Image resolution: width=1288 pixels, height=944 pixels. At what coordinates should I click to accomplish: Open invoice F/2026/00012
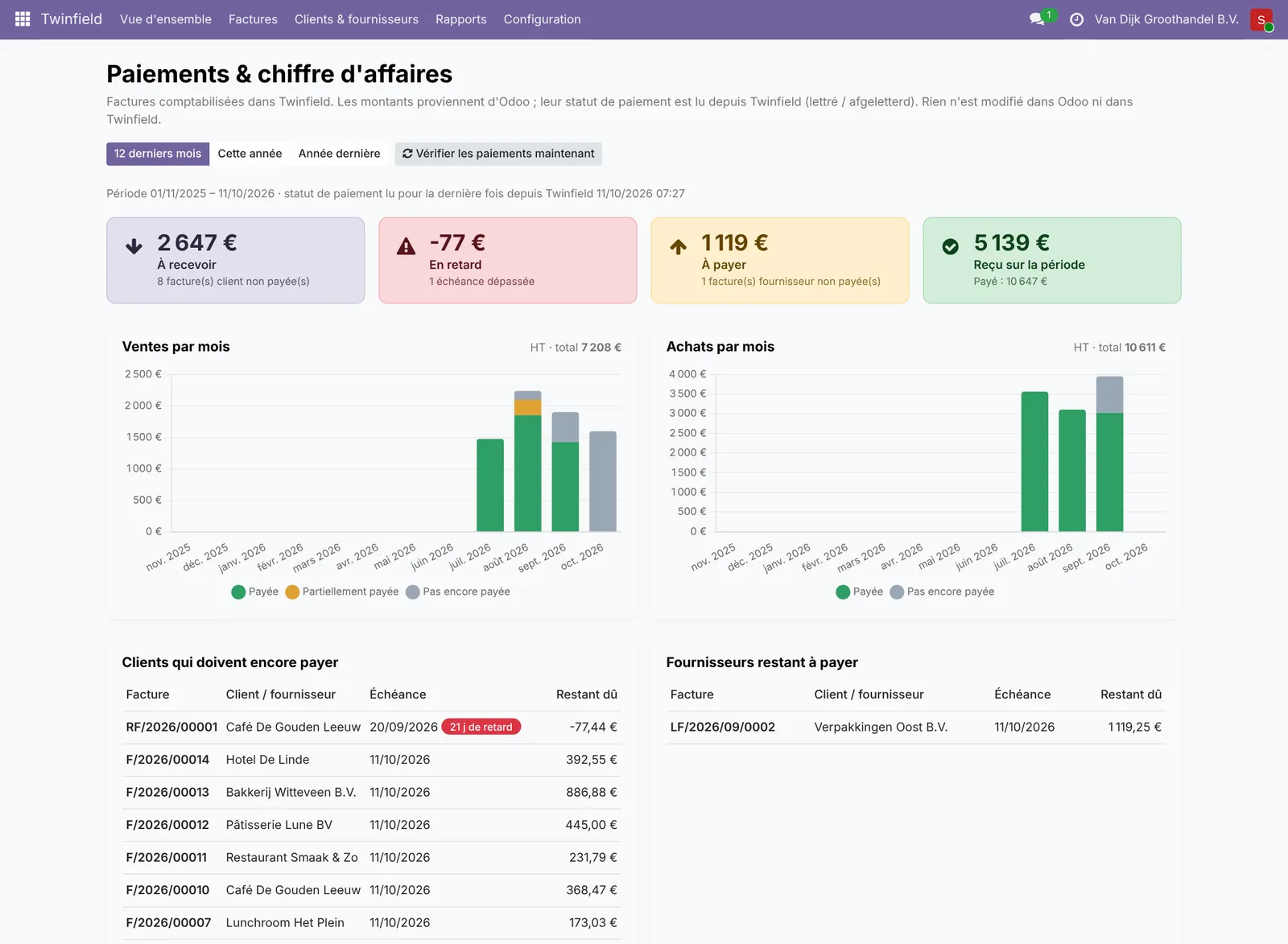(167, 825)
